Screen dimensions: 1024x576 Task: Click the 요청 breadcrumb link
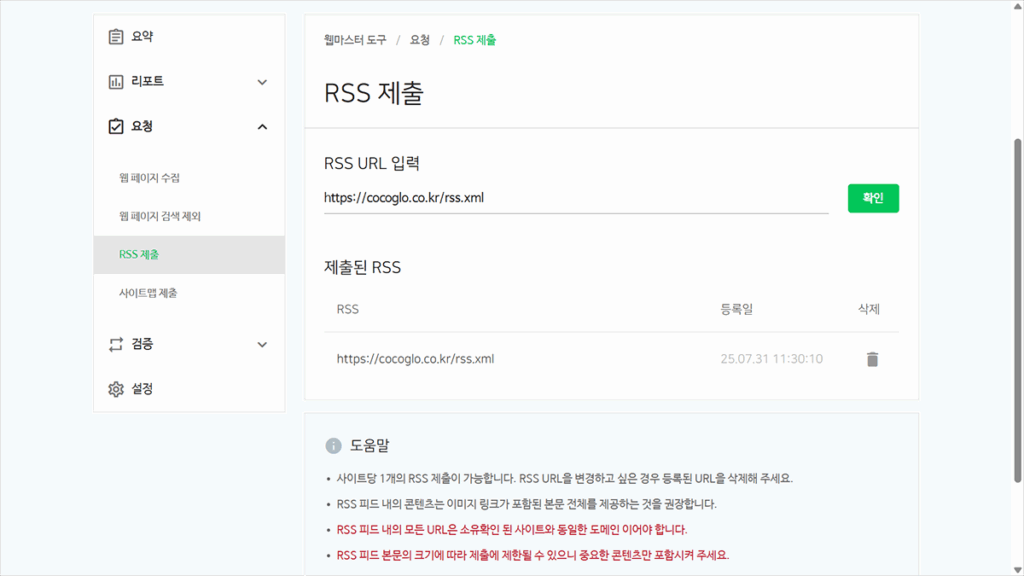tap(419, 40)
